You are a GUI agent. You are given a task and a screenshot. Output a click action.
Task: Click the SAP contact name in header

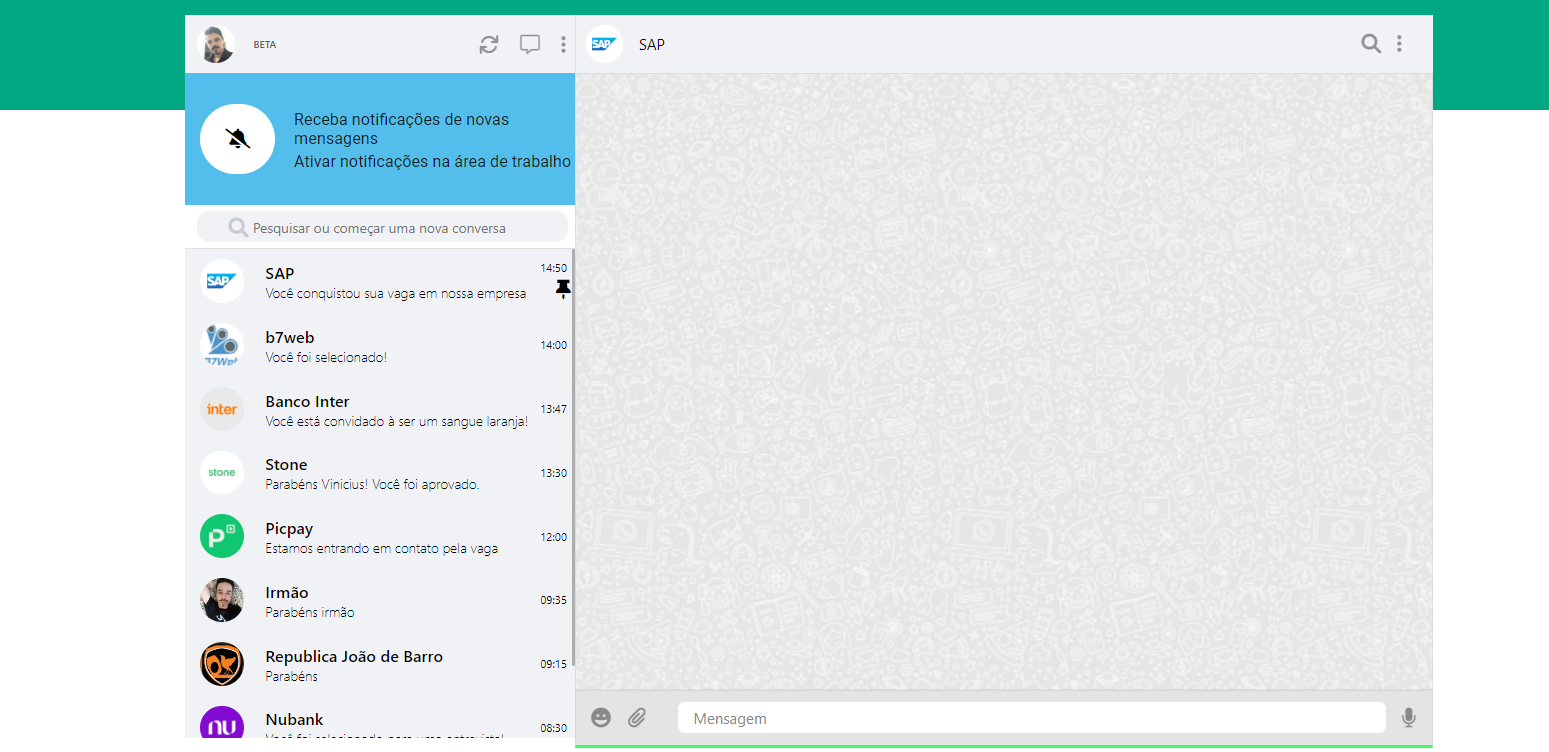652,44
